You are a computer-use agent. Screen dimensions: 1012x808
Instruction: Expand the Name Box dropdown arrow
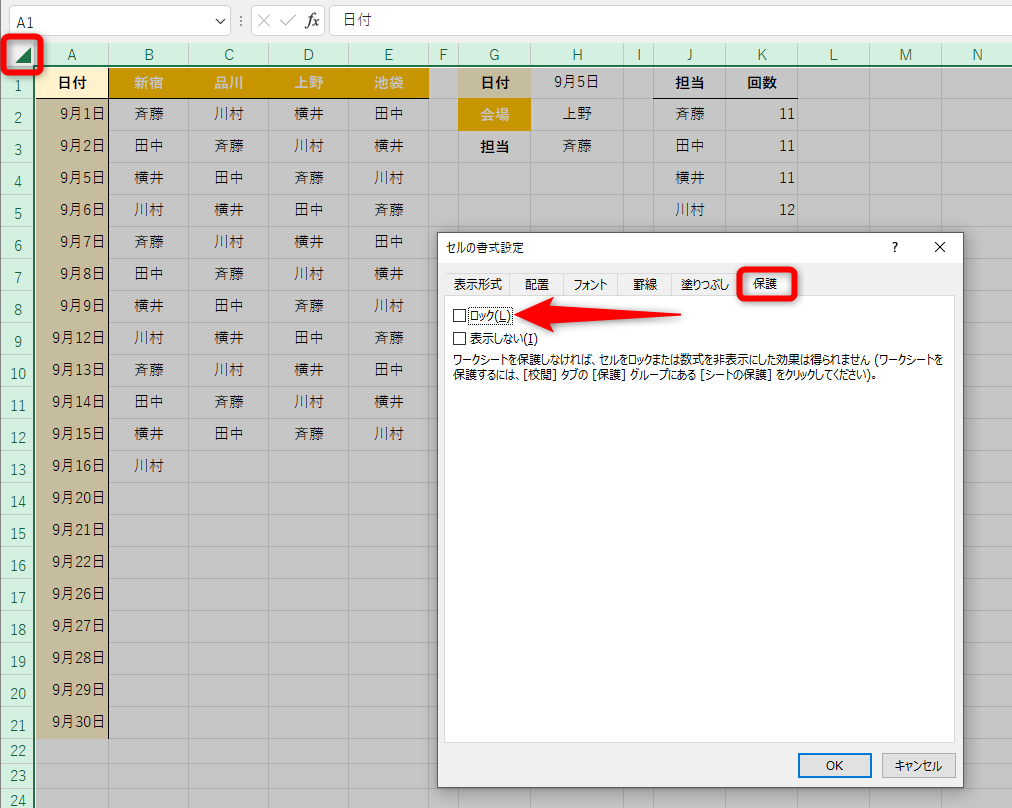(x=220, y=22)
